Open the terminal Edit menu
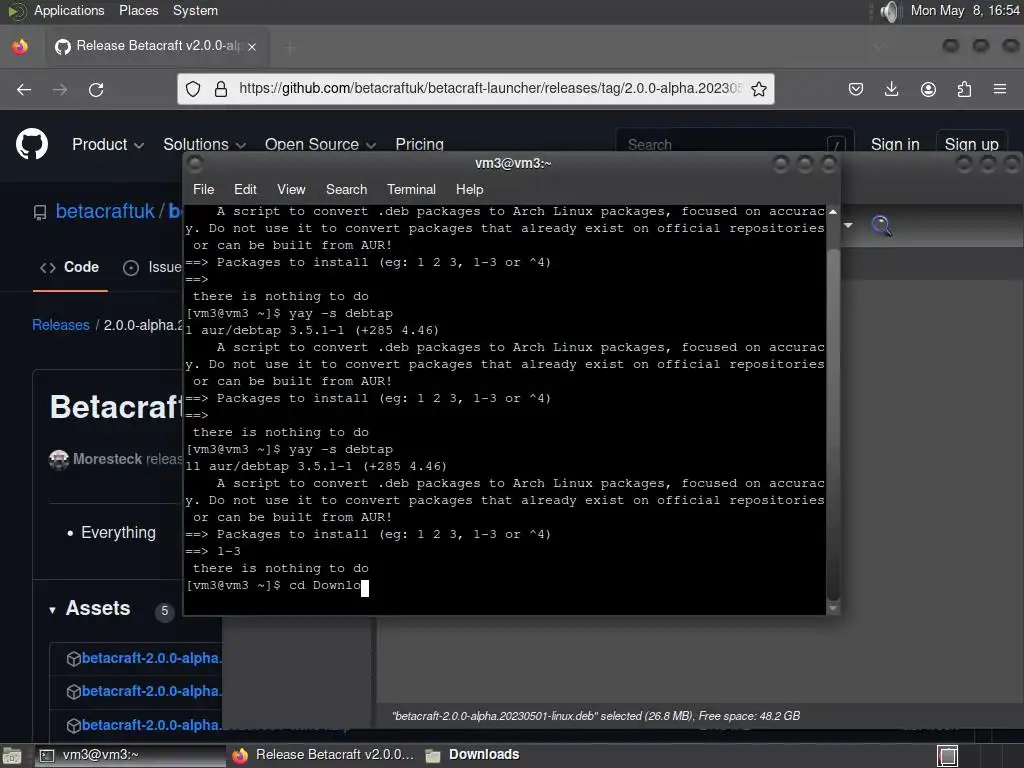 click(x=245, y=189)
